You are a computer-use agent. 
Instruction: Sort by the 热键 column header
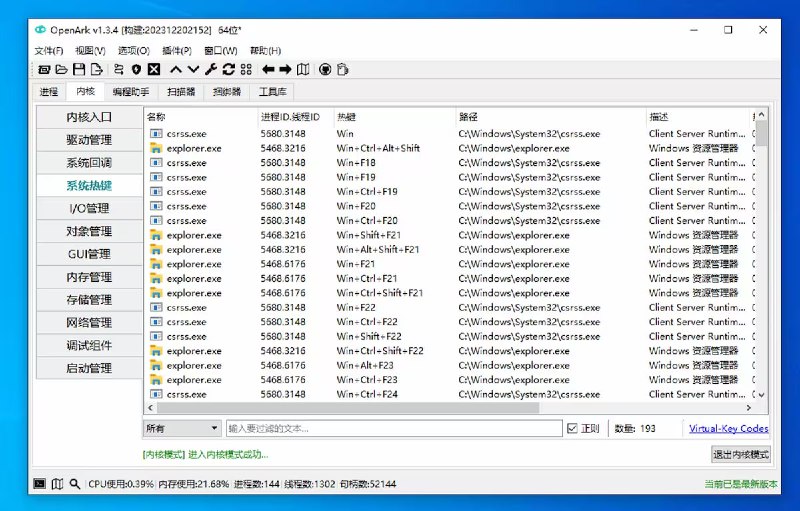pos(394,117)
